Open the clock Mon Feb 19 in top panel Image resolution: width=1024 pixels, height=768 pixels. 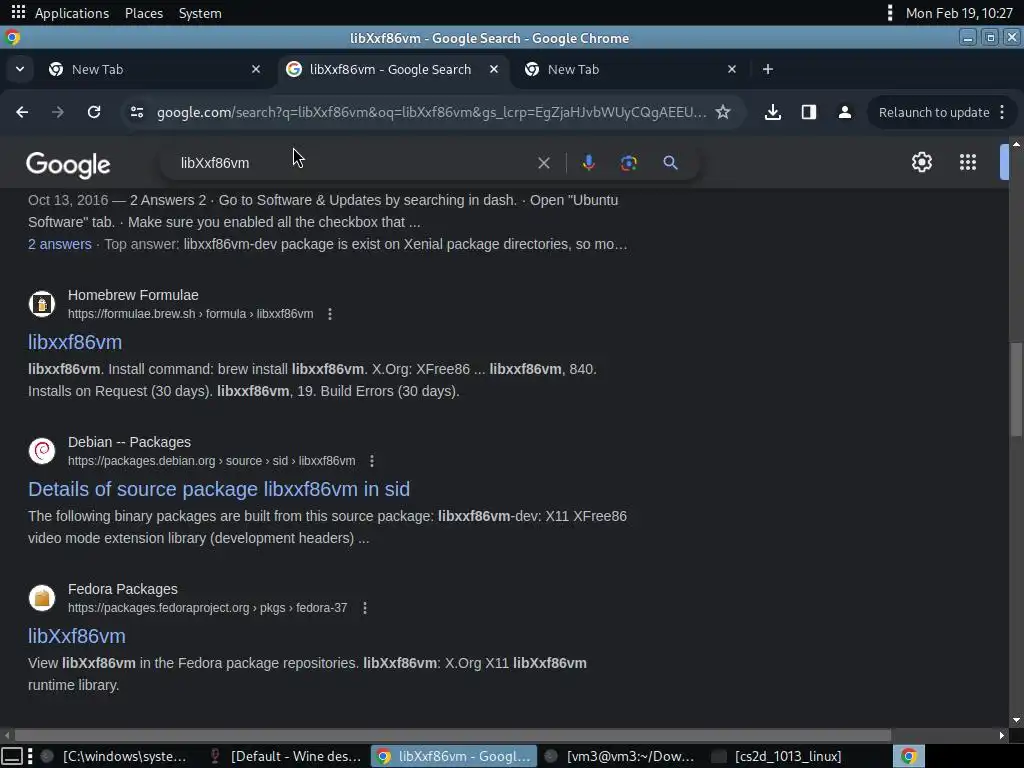[x=959, y=13]
